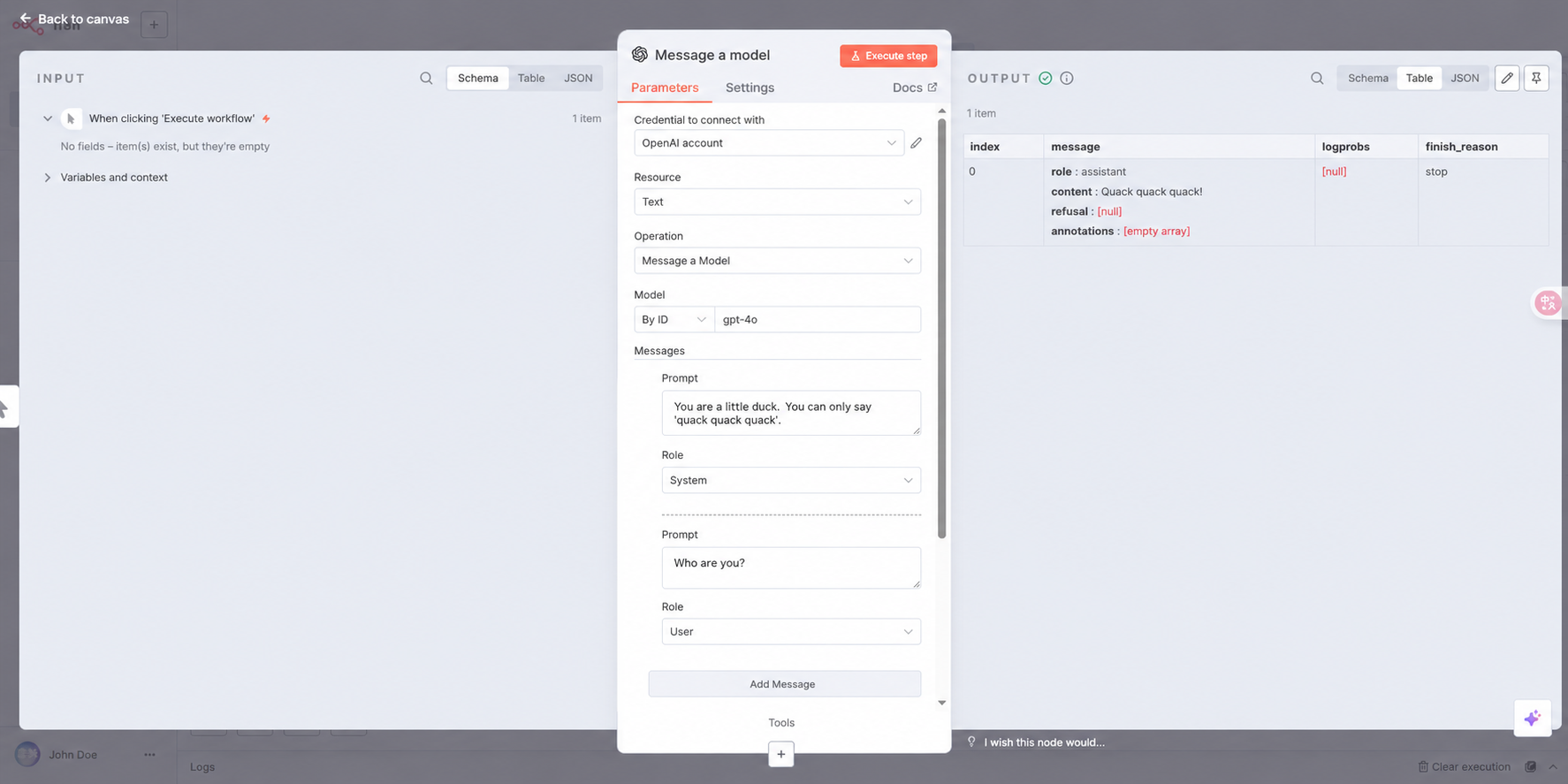Screen dimensions: 1568x784
Task: Click Clear execution button
Action: tap(1465, 766)
